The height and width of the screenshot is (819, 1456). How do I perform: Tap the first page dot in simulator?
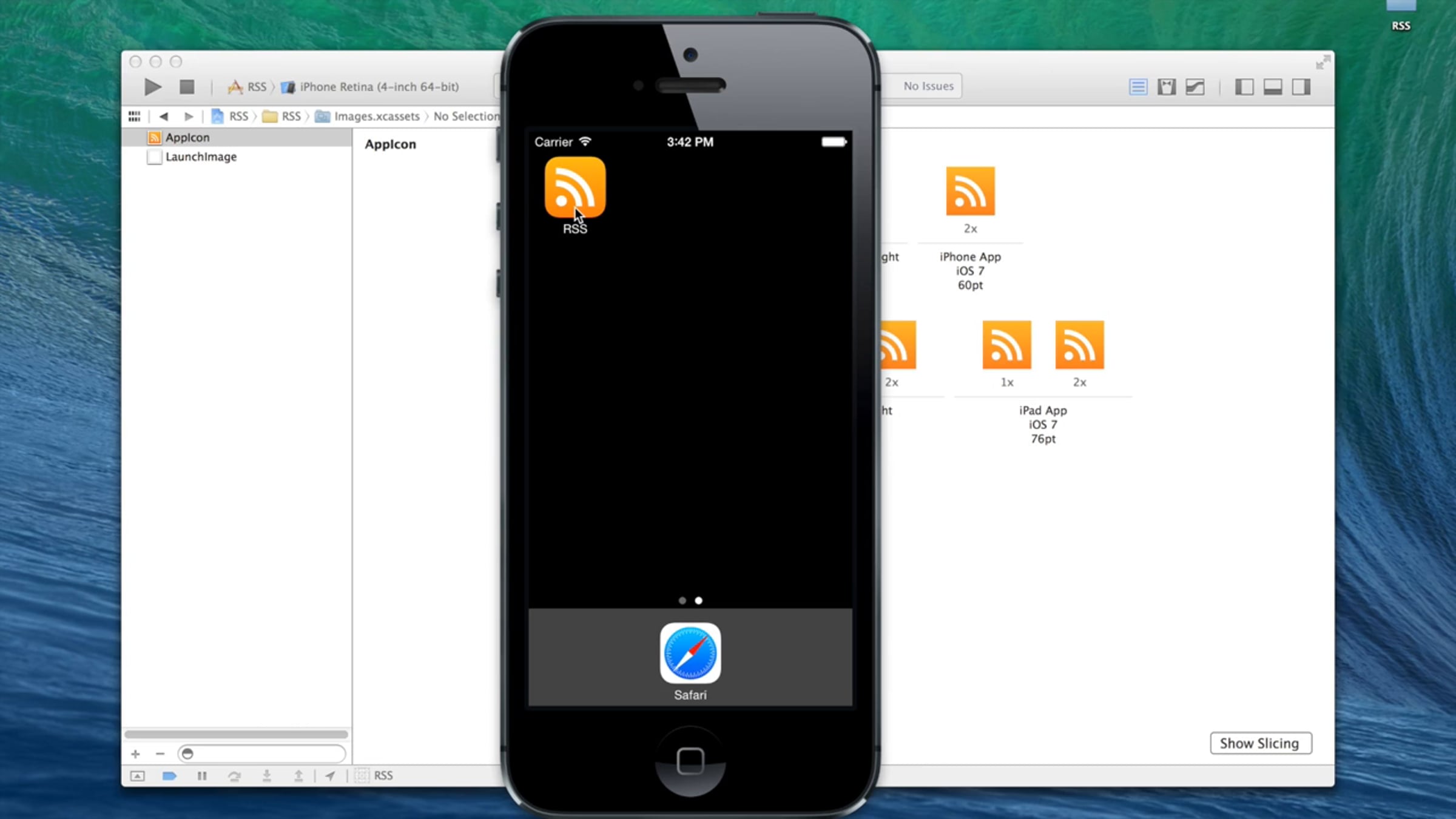[x=682, y=601]
